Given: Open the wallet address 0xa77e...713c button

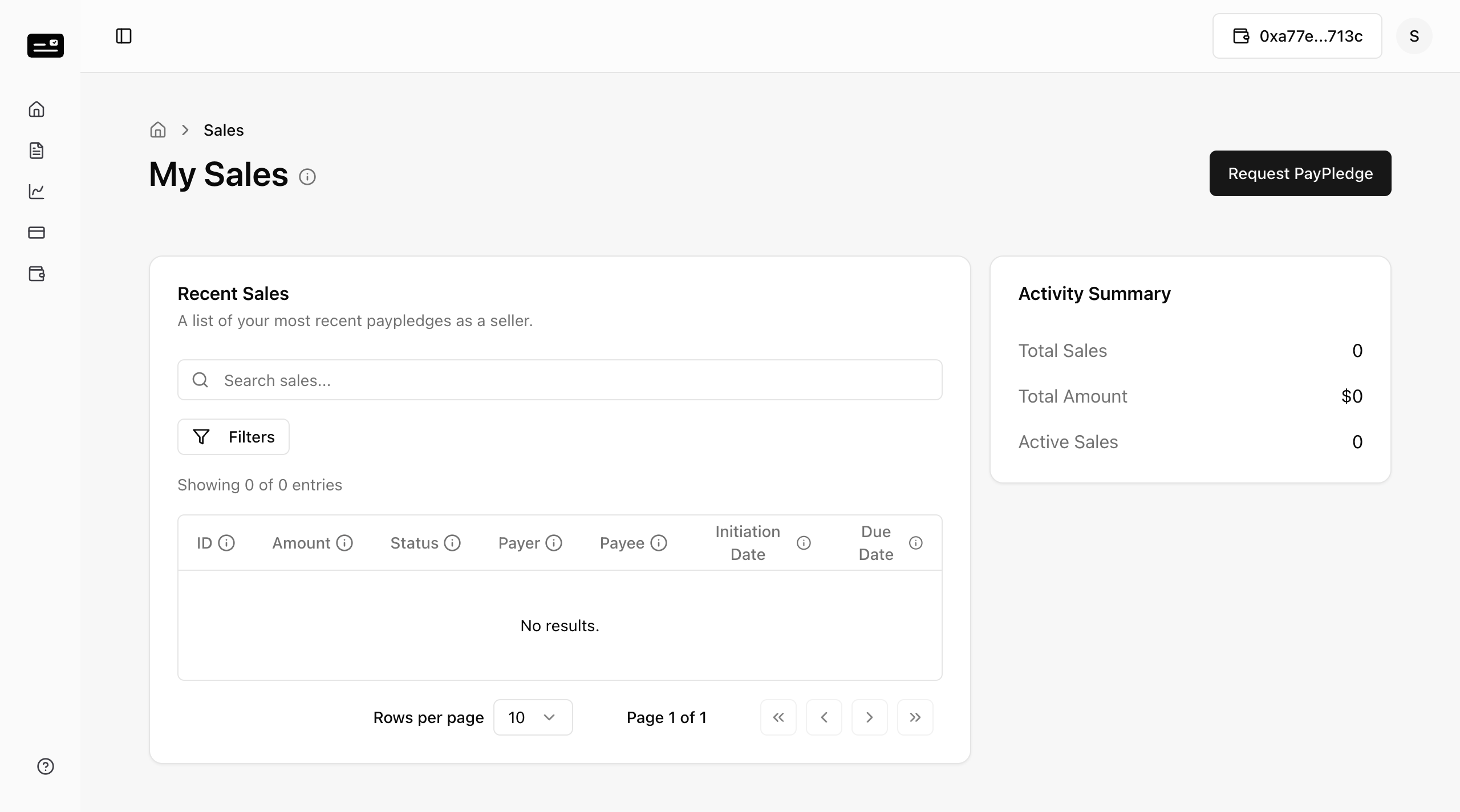Looking at the screenshot, I should coord(1297,36).
